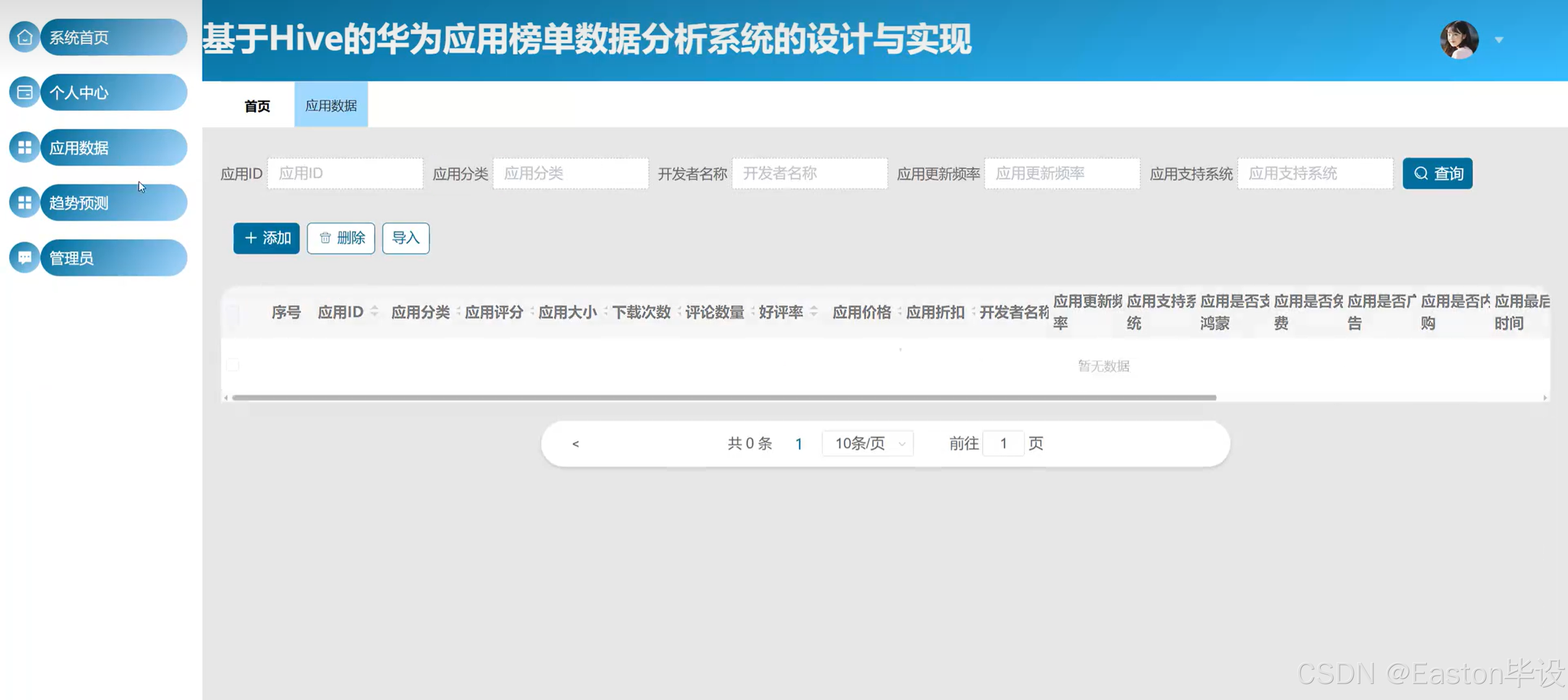
Task: Click the 应用更新频率 column header
Action: 1088,312
